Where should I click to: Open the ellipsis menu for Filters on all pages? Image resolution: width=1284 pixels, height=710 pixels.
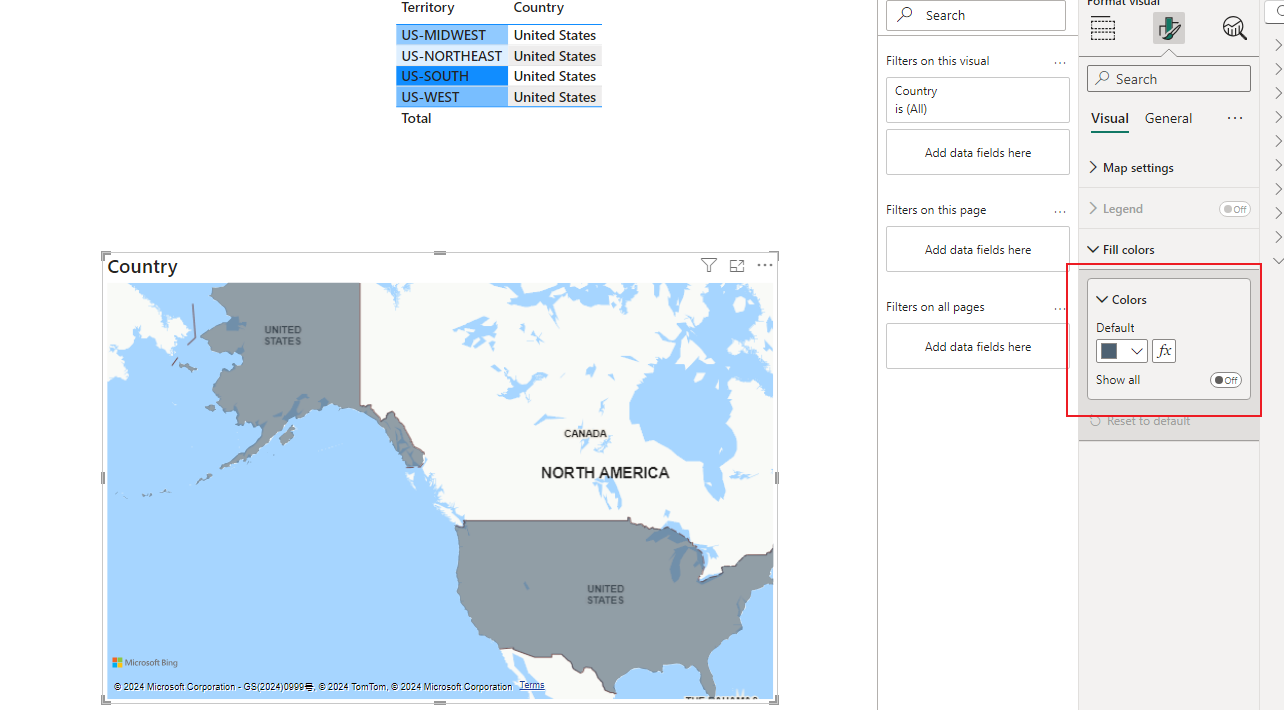(x=1060, y=308)
